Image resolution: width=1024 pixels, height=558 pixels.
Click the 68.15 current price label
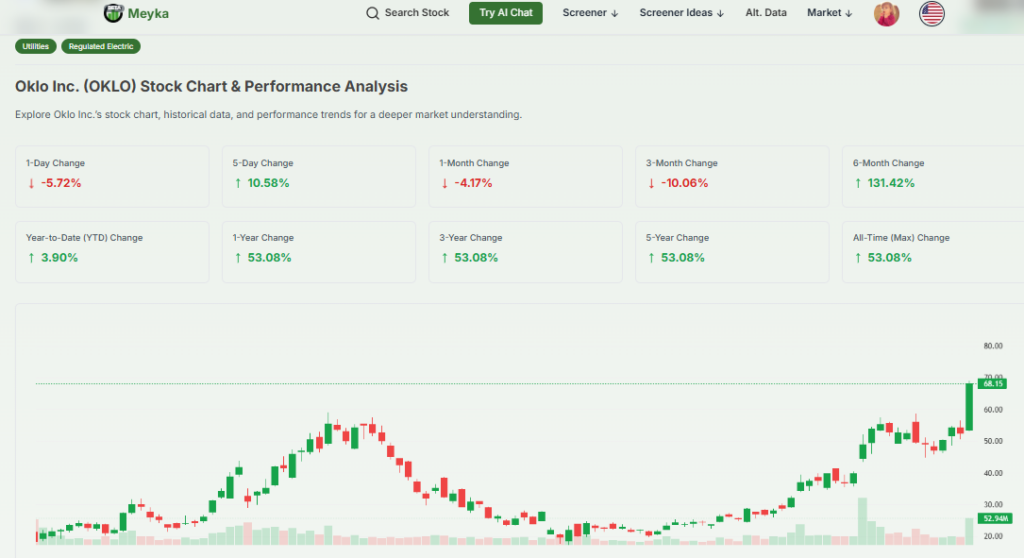click(x=993, y=384)
